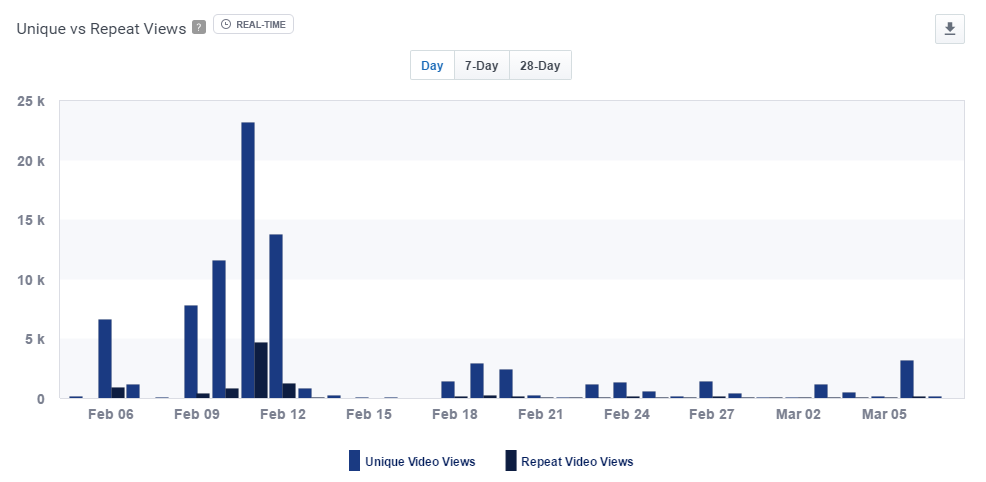The height and width of the screenshot is (482, 986).
Task: Download the chart data via download icon
Action: pos(949,29)
